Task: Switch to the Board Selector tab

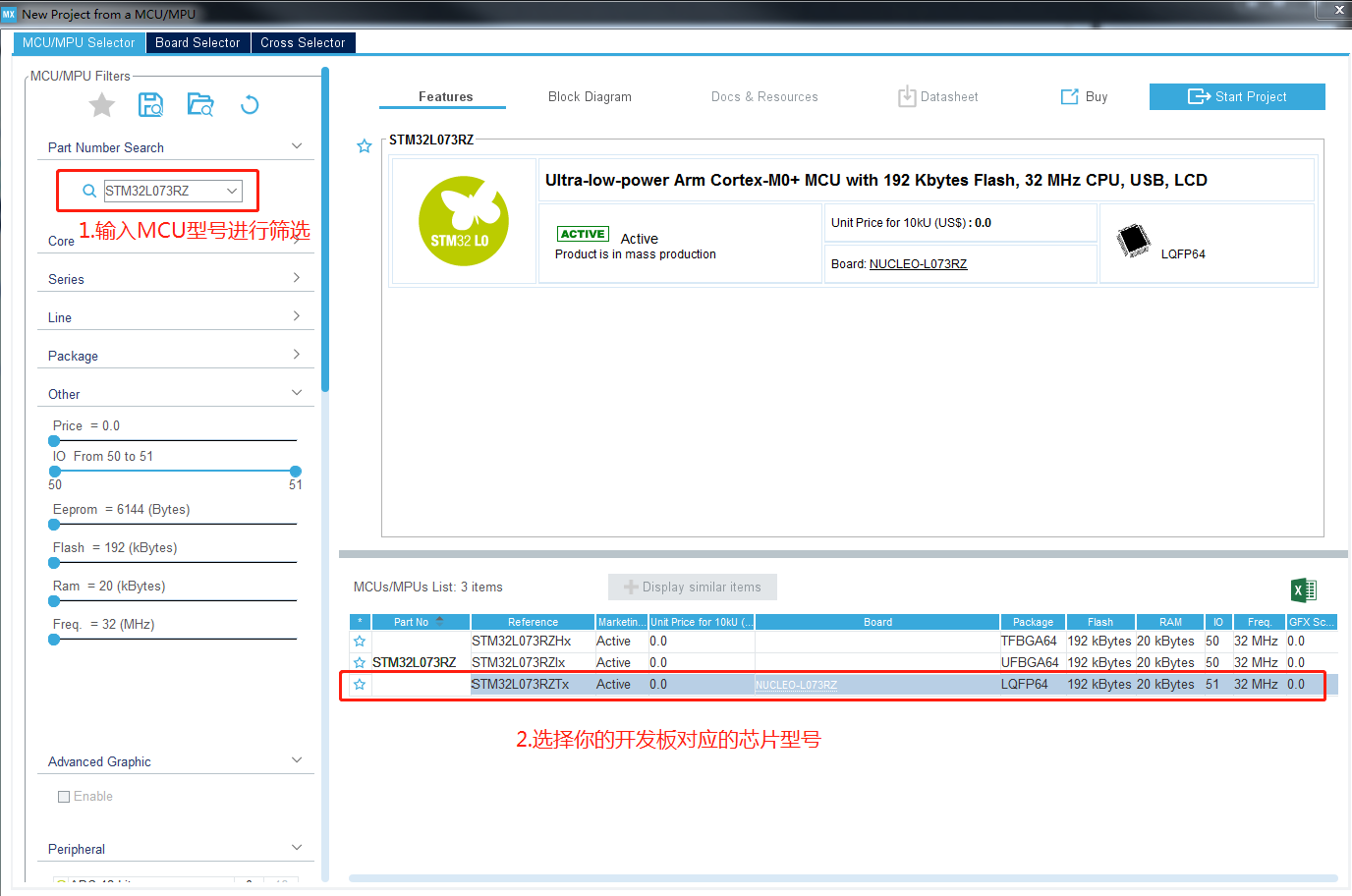Action: 197,43
